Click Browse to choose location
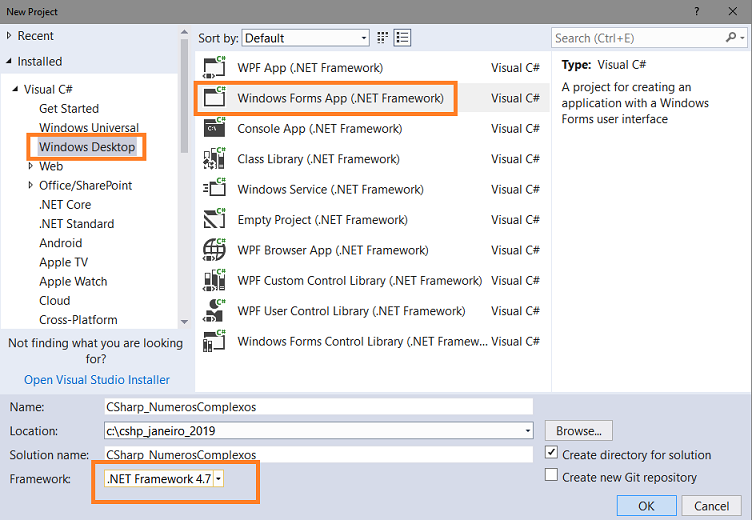 [578, 431]
